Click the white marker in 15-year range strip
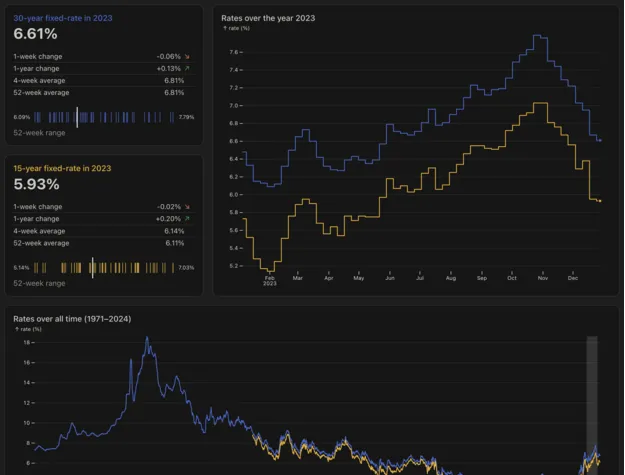Screen dimensions: 625x475 click(92, 267)
